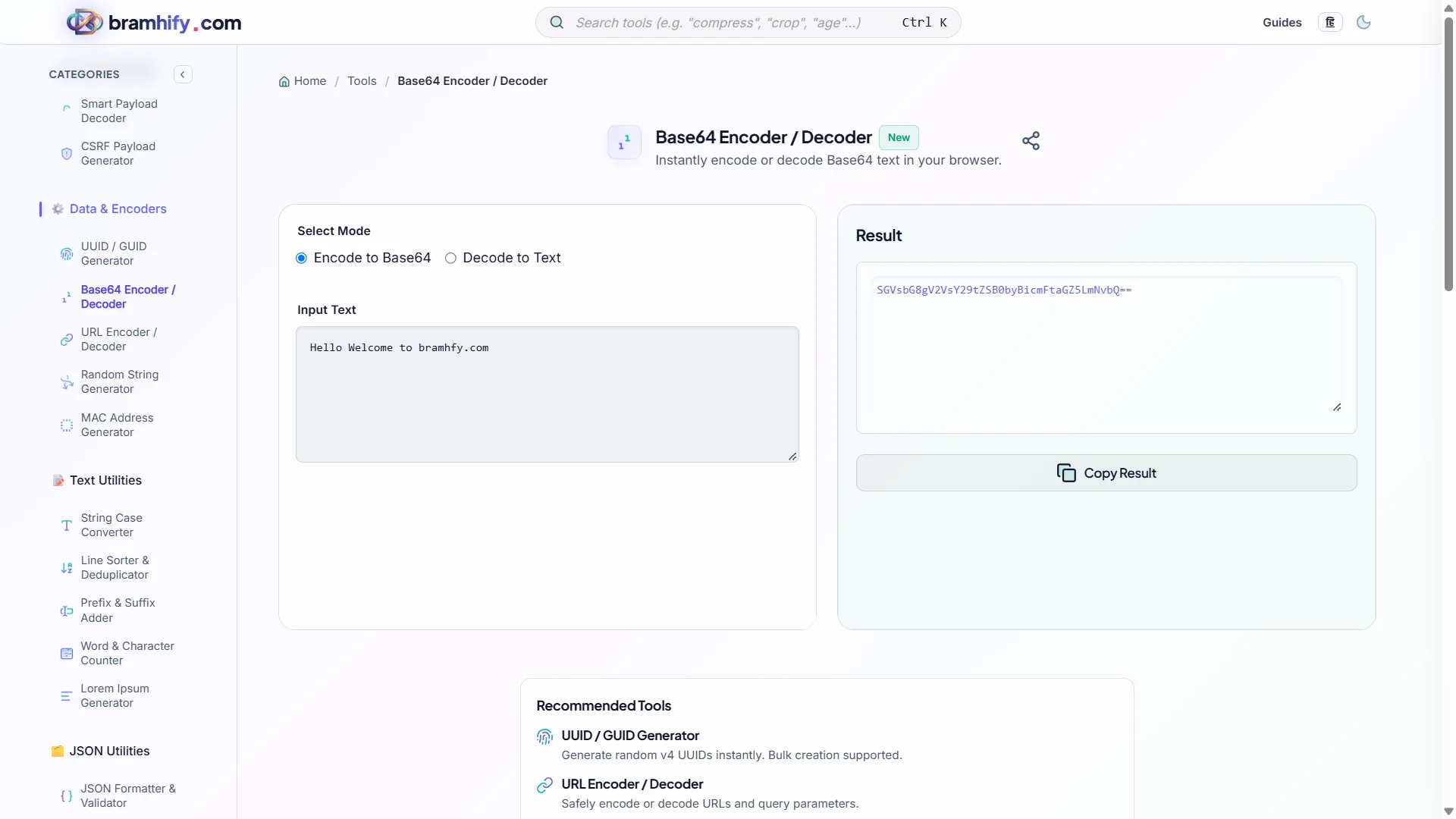Screen dimensions: 1456x819
Task: Click the Lorem Ipsum Generator icon
Action: (x=67, y=696)
